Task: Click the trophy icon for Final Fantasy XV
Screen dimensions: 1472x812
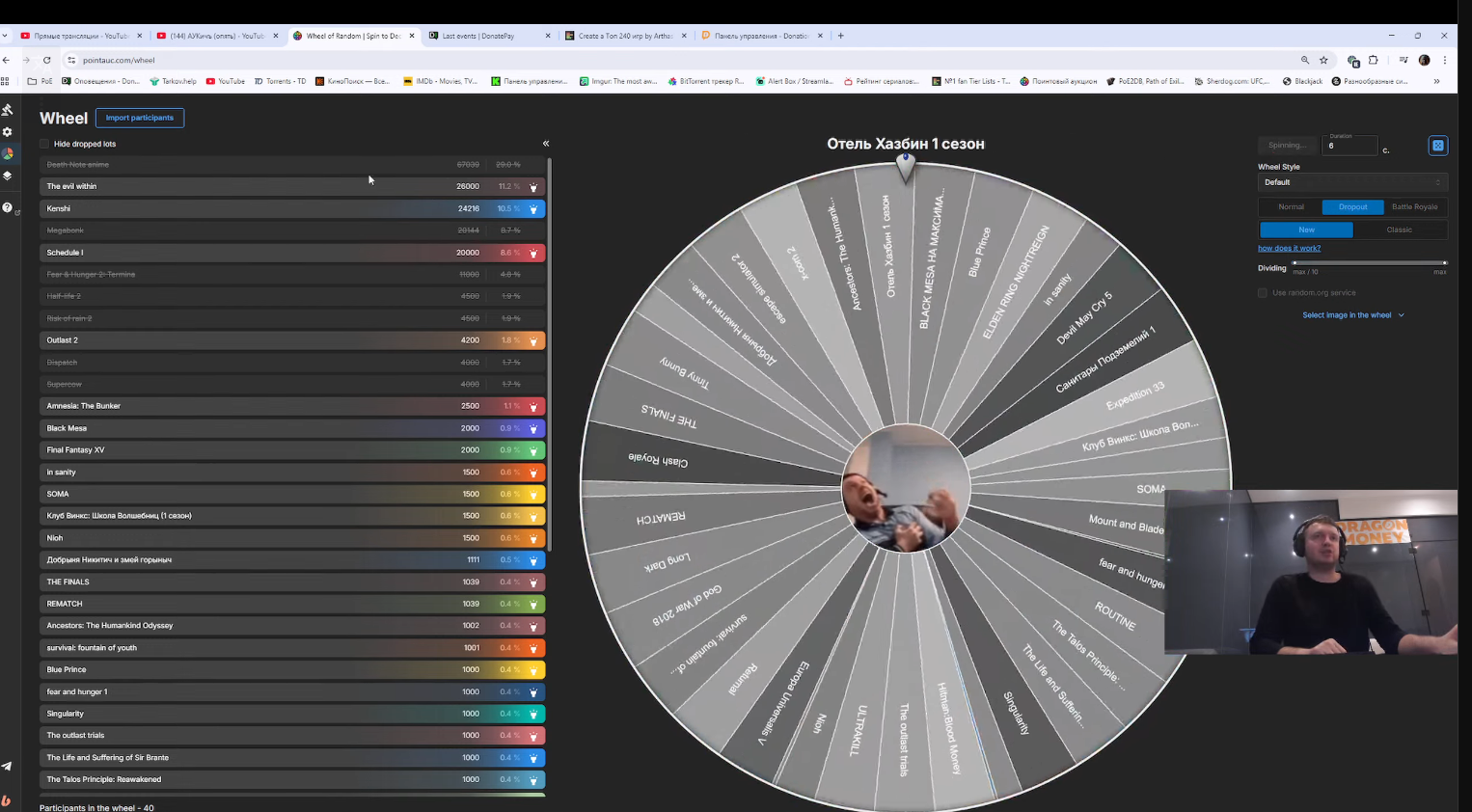Action: tap(533, 450)
